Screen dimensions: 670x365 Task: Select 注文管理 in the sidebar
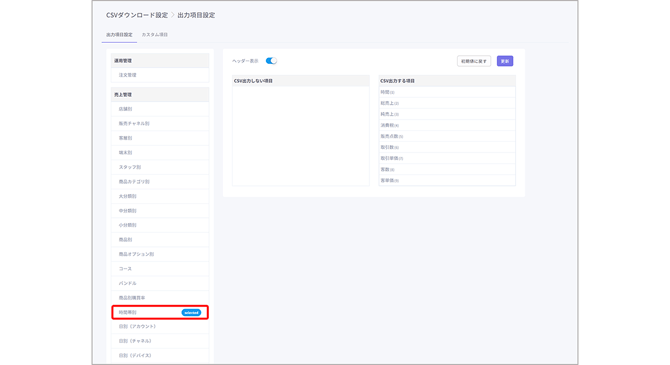160,75
